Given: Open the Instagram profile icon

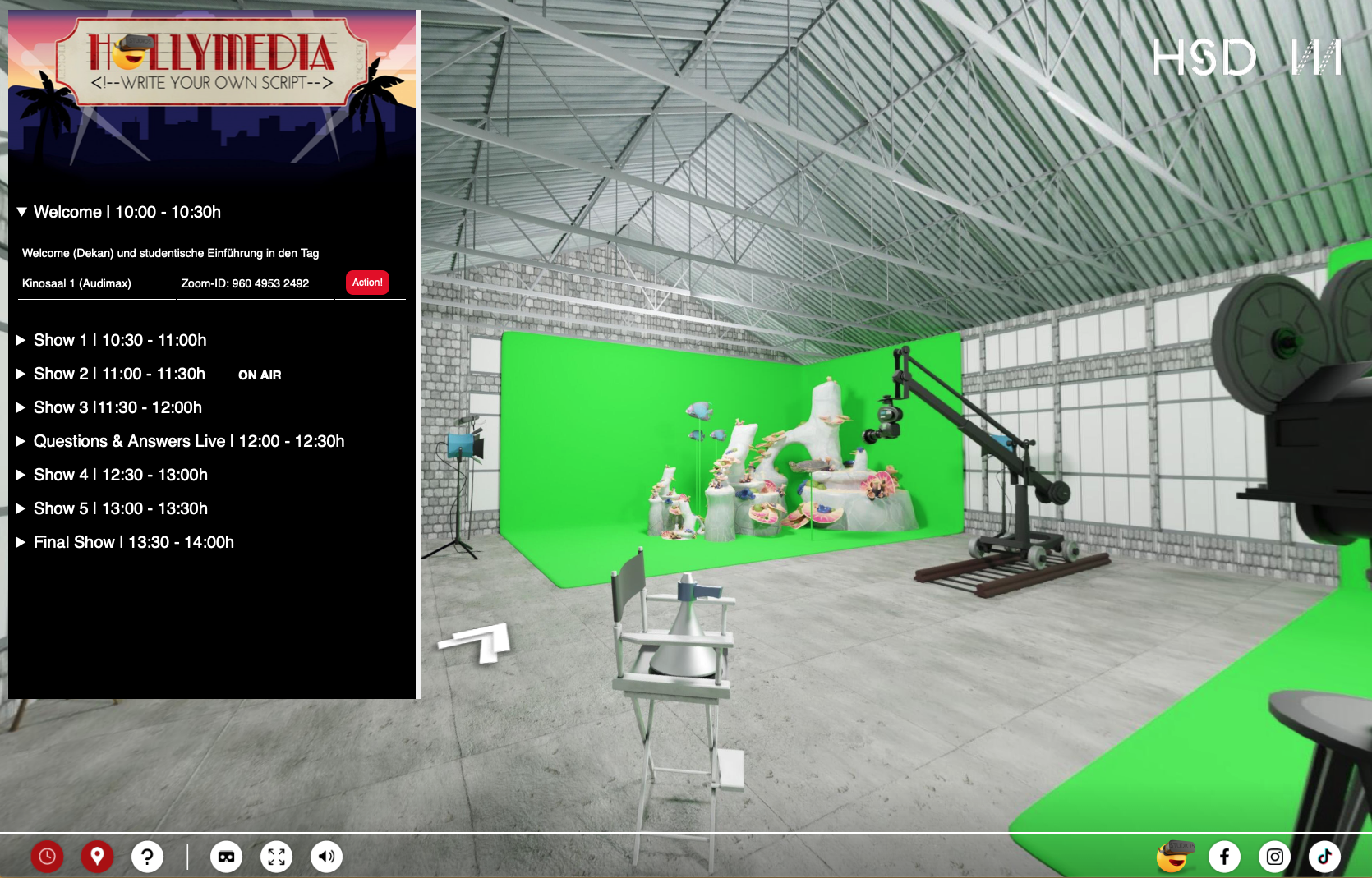Looking at the screenshot, I should 1274,857.
